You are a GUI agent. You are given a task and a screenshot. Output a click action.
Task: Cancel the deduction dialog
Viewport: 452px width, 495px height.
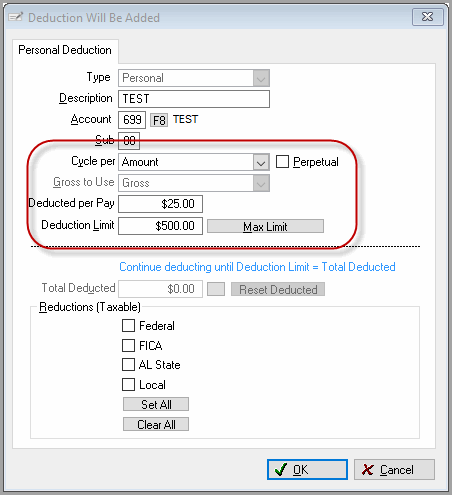[x=394, y=470]
